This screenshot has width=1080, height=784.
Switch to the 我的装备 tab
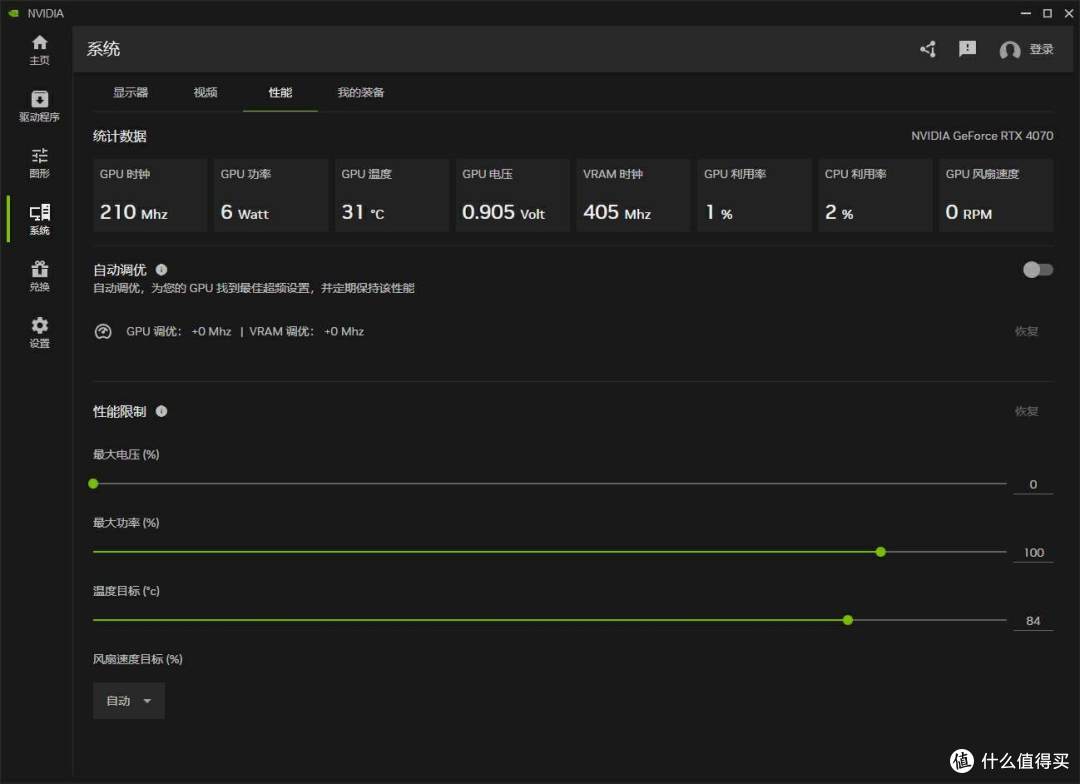coord(360,92)
